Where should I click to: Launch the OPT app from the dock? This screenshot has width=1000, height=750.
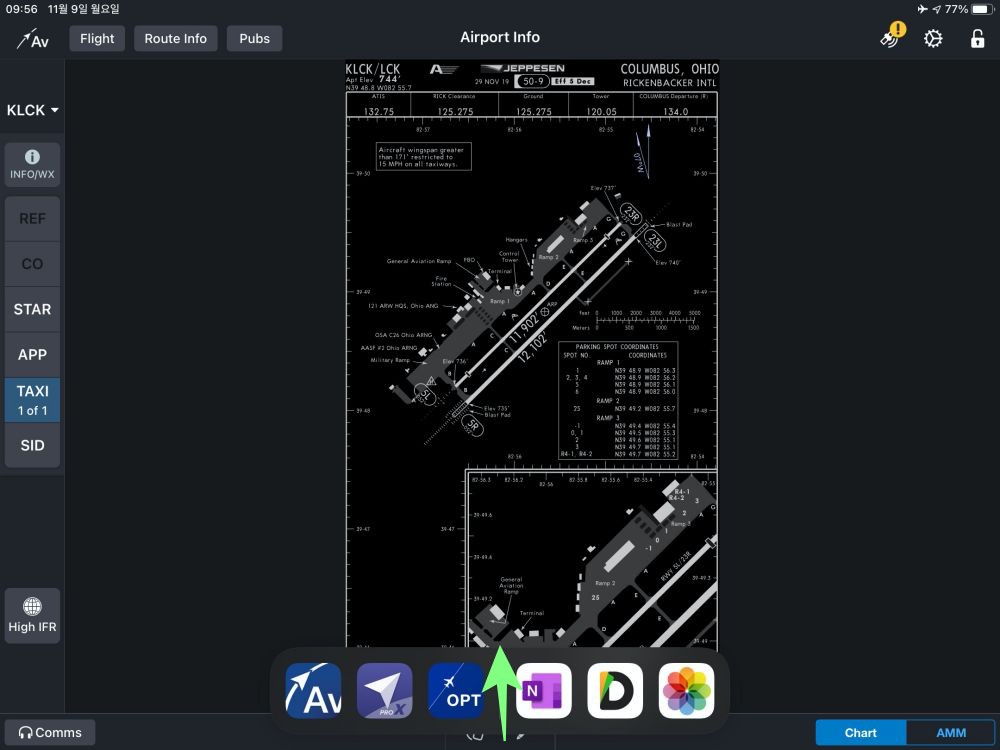[456, 690]
